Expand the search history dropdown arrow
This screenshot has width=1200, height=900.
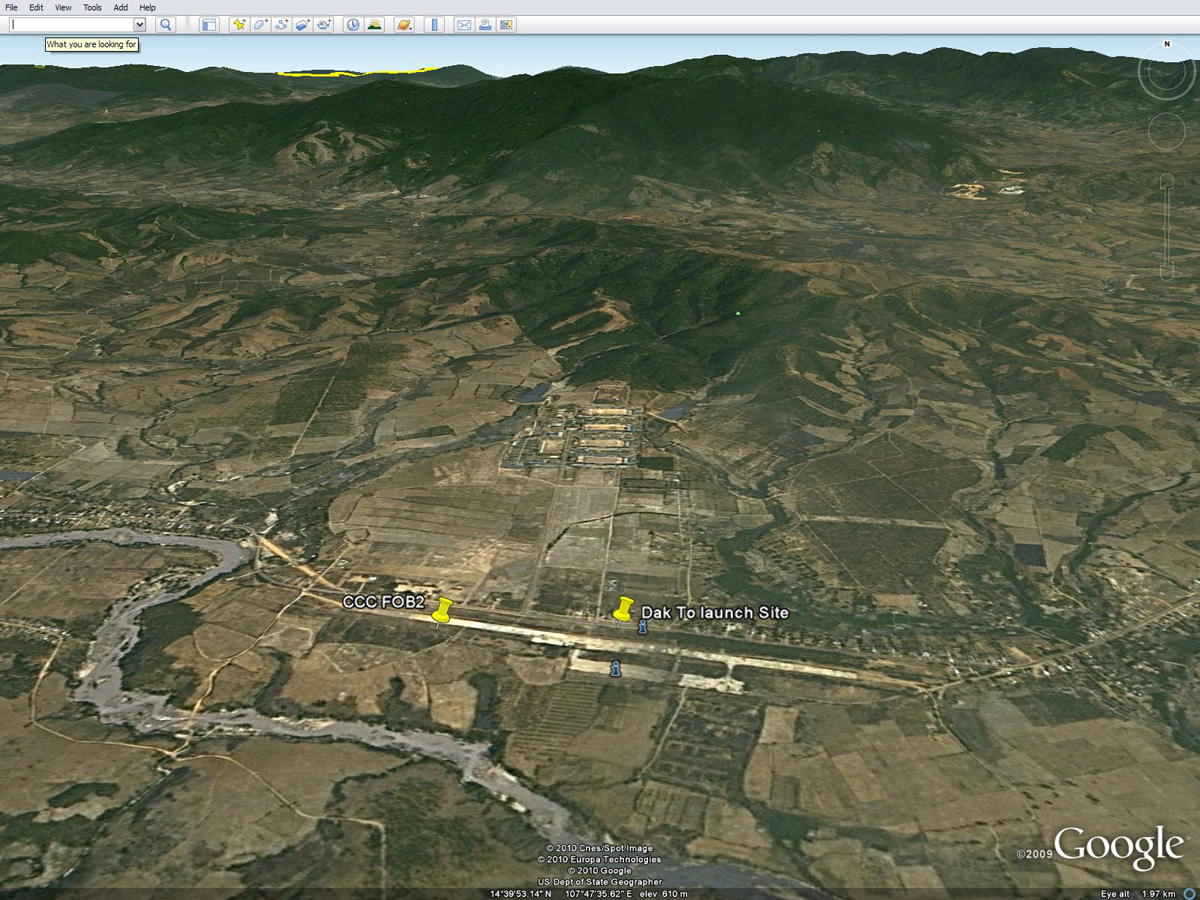(139, 24)
